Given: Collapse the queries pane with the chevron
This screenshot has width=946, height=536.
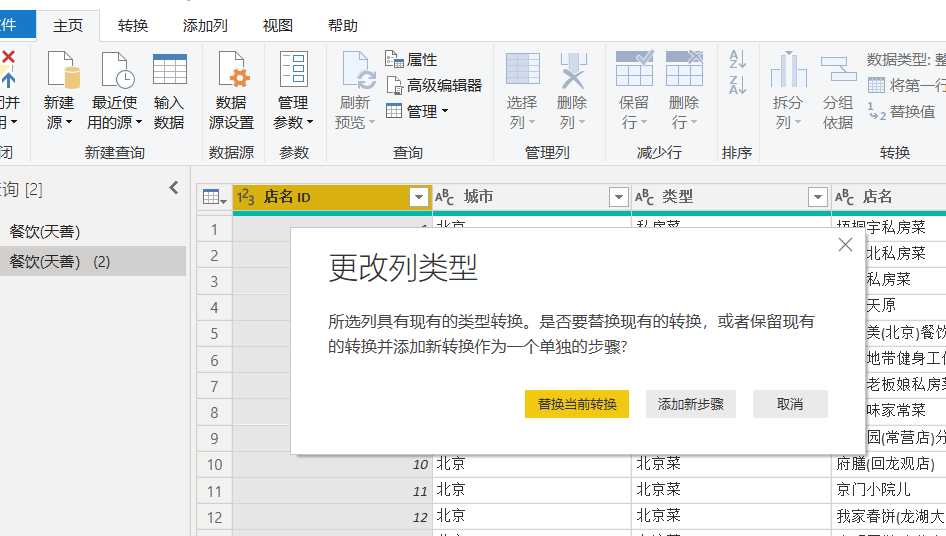Looking at the screenshot, I should click(174, 188).
